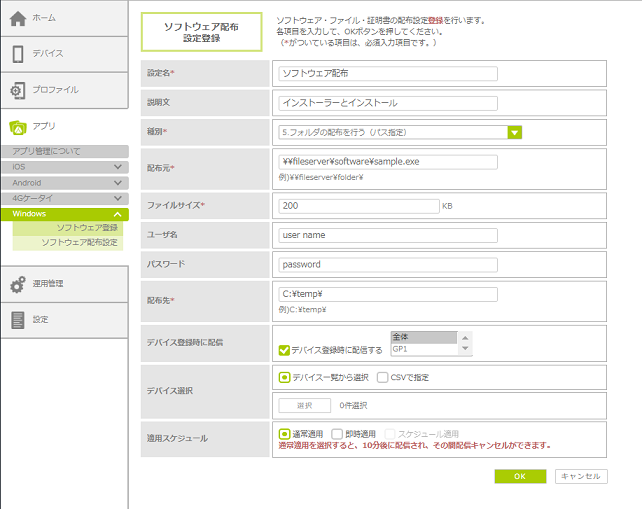The width and height of the screenshot is (642, 509).
Task: Open Profile via its gear document icon
Action: pos(18,90)
